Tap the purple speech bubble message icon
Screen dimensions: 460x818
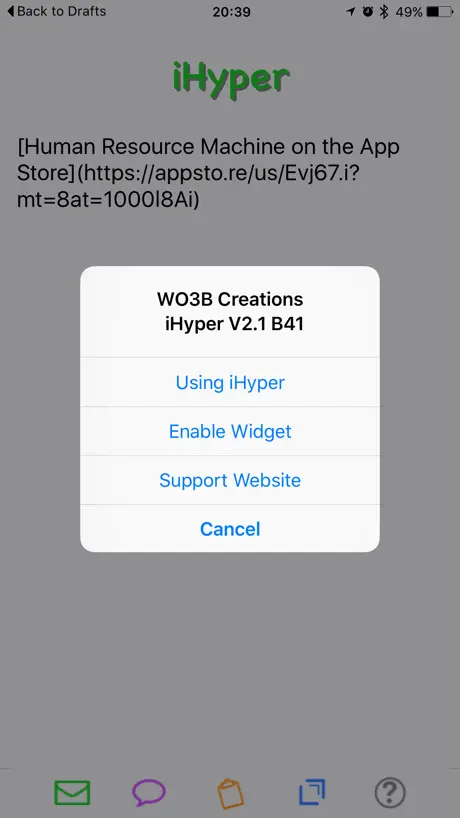[149, 792]
